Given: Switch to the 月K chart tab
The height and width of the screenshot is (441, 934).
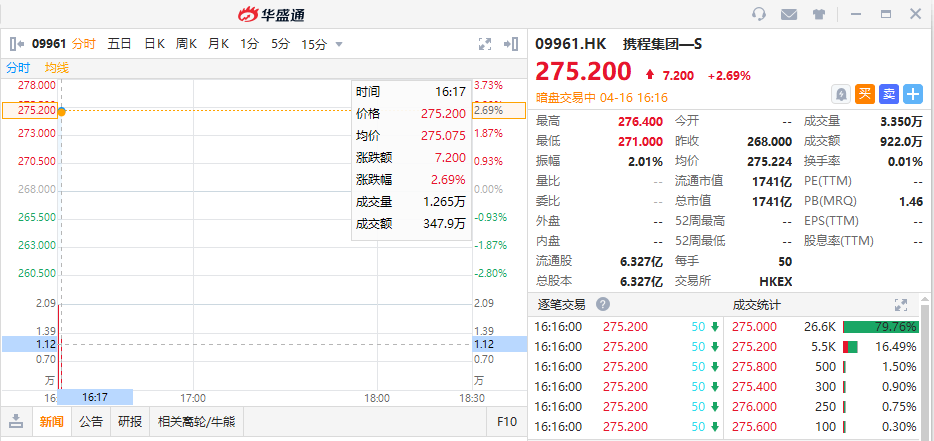Looking at the screenshot, I should [x=218, y=44].
